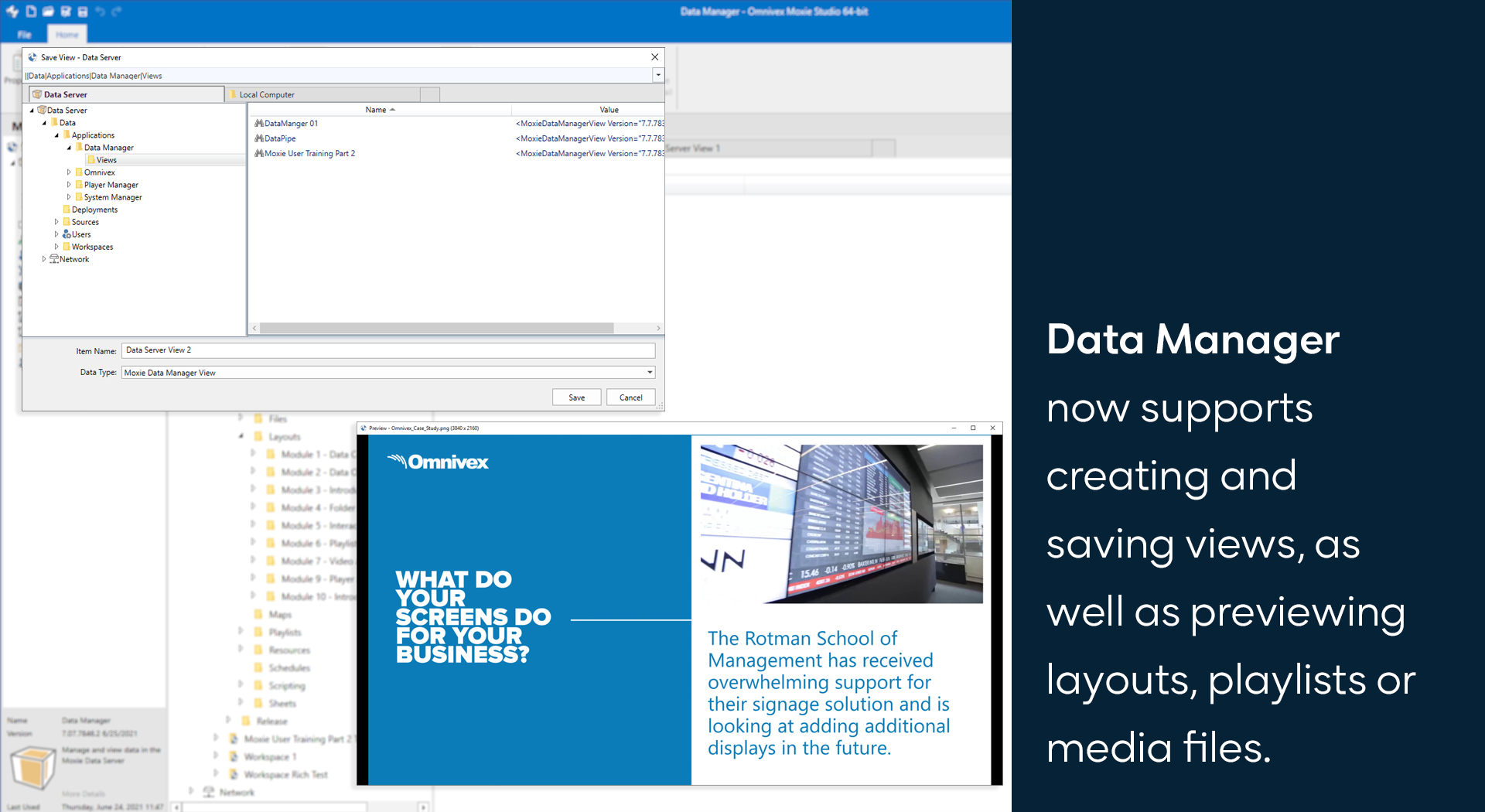Click the Redo arrow in the quick access toolbar
The width and height of the screenshot is (1485, 812).
pos(117,11)
